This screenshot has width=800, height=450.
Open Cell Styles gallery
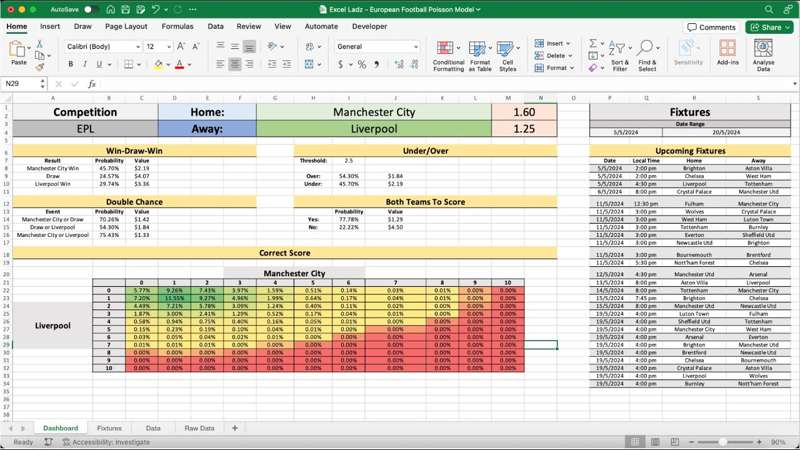[508, 56]
